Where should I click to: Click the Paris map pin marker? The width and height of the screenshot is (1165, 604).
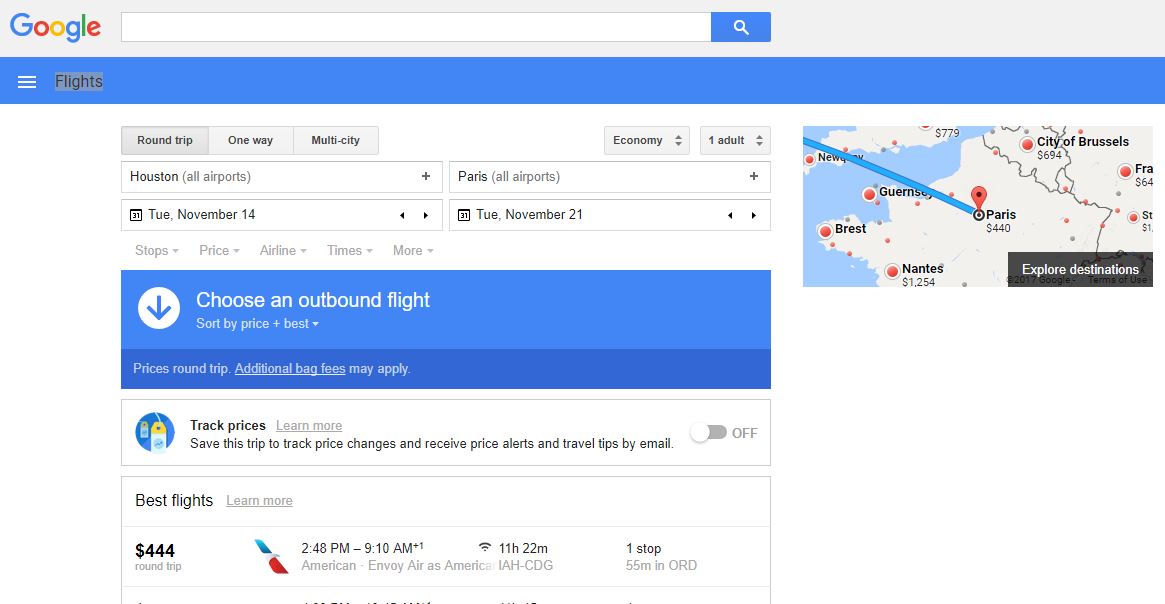click(979, 199)
